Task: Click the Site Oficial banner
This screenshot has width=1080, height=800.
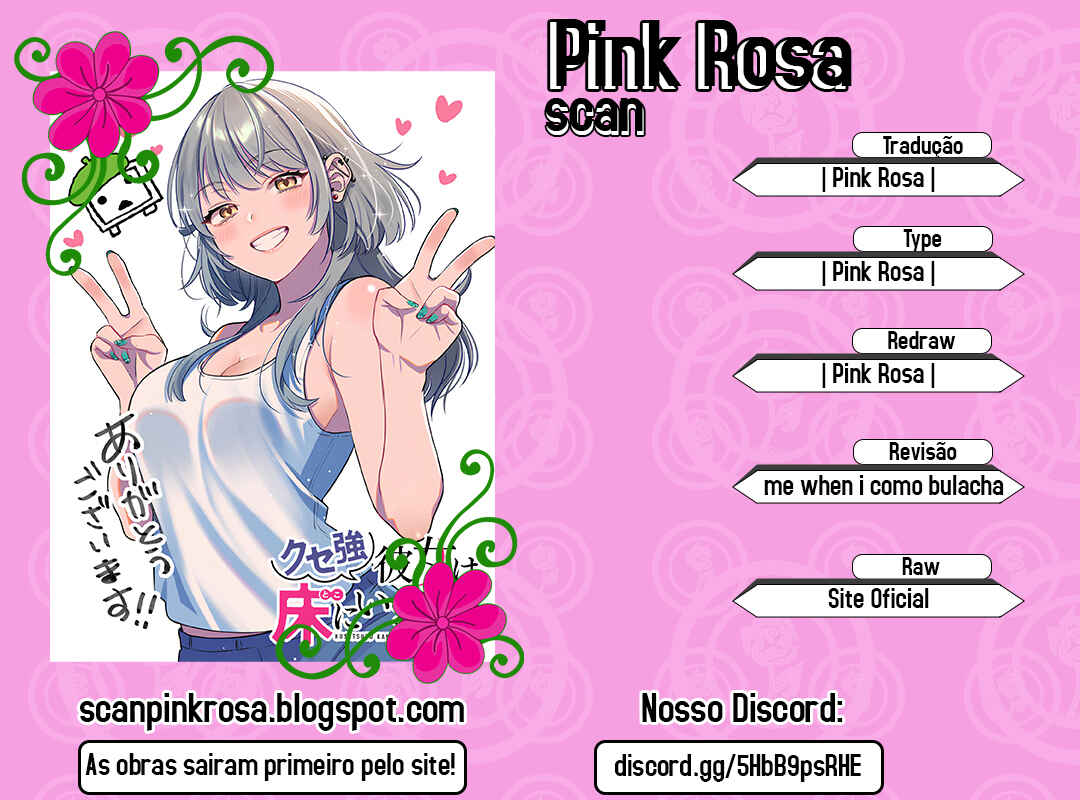Action: click(878, 599)
